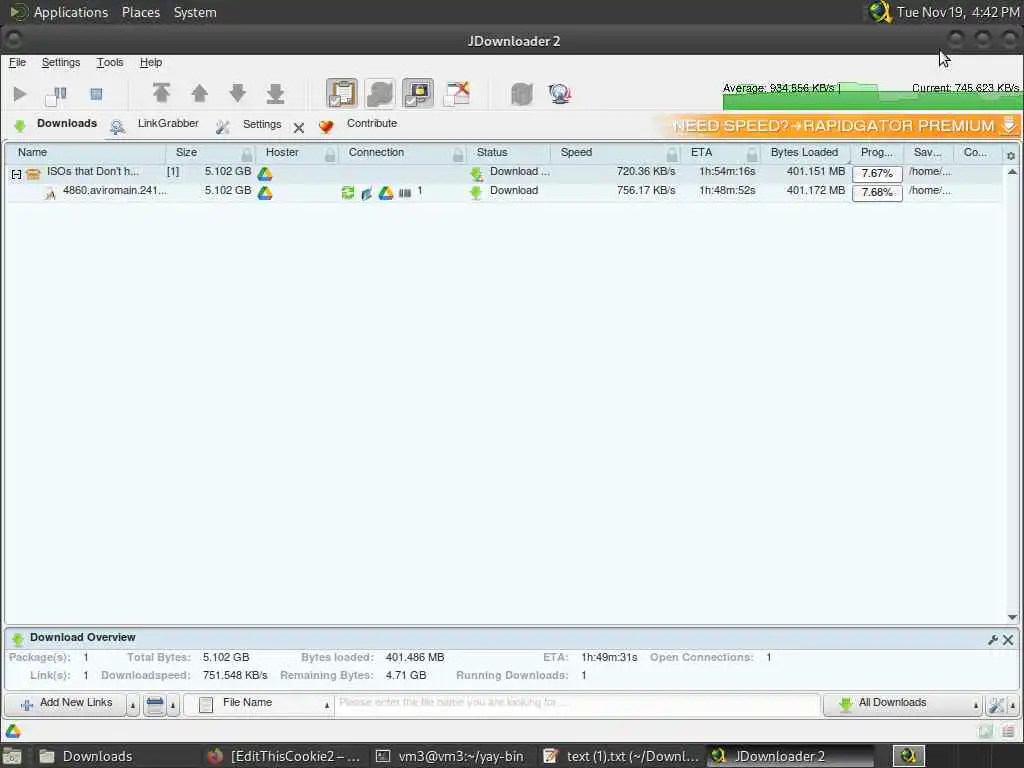Click Google Drive status bar icon

(x=13, y=731)
